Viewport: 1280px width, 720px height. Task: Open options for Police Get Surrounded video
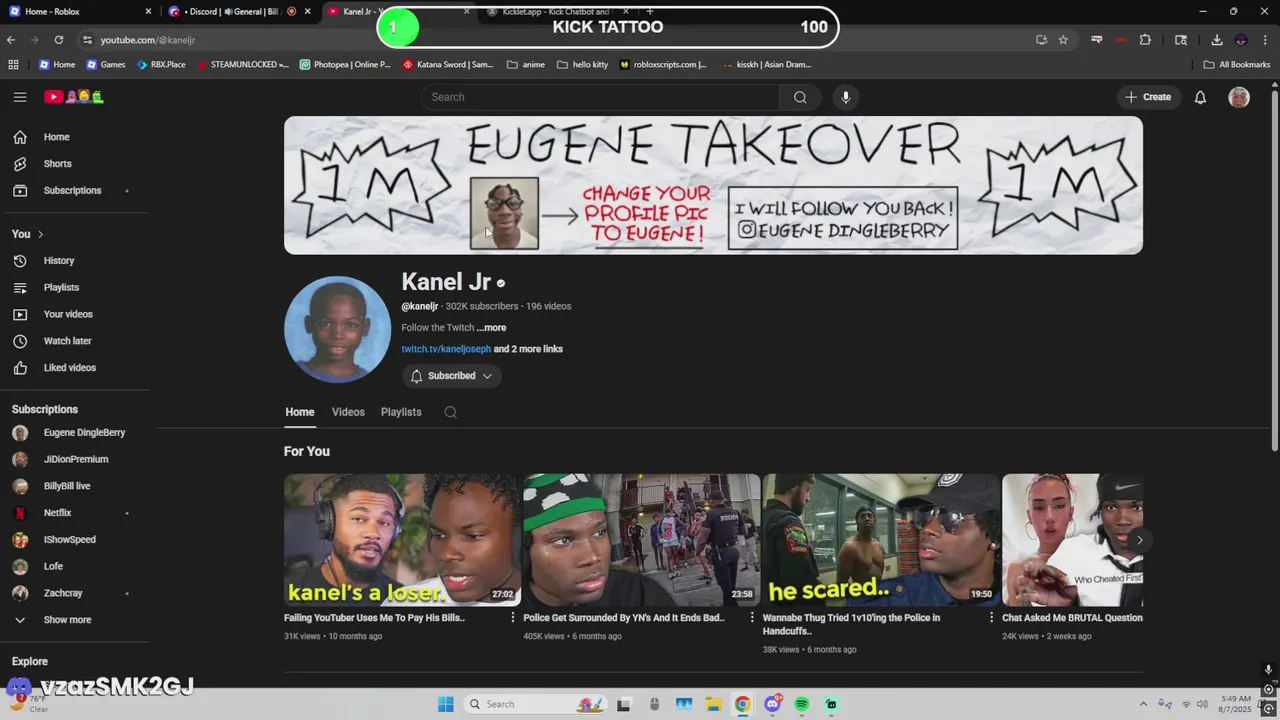click(x=752, y=618)
